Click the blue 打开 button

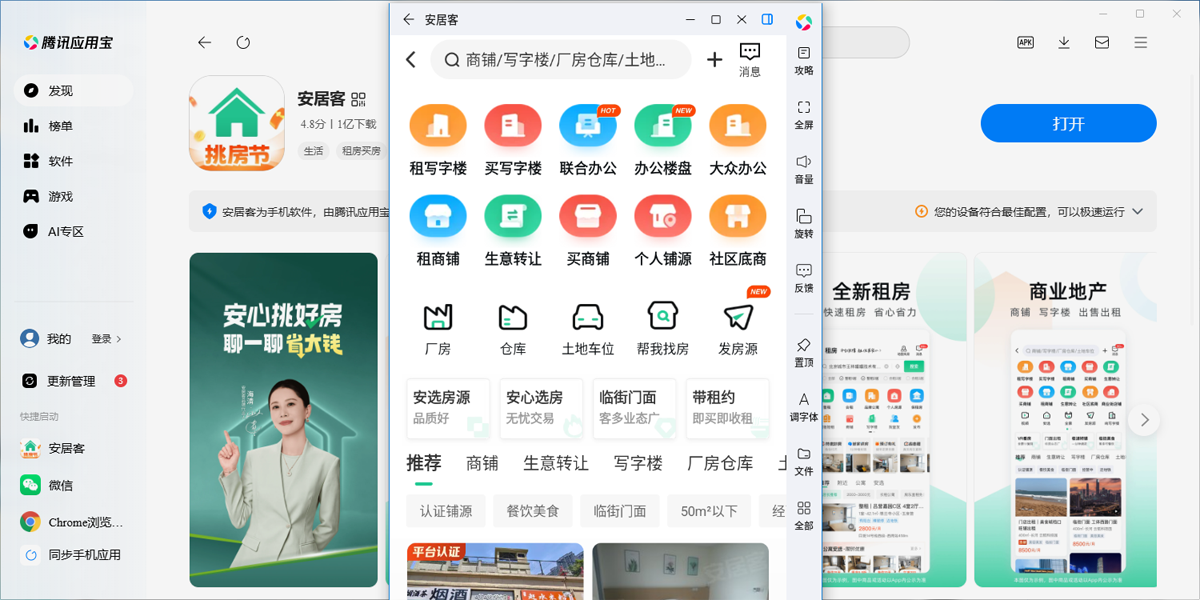pyautogui.click(x=1068, y=124)
